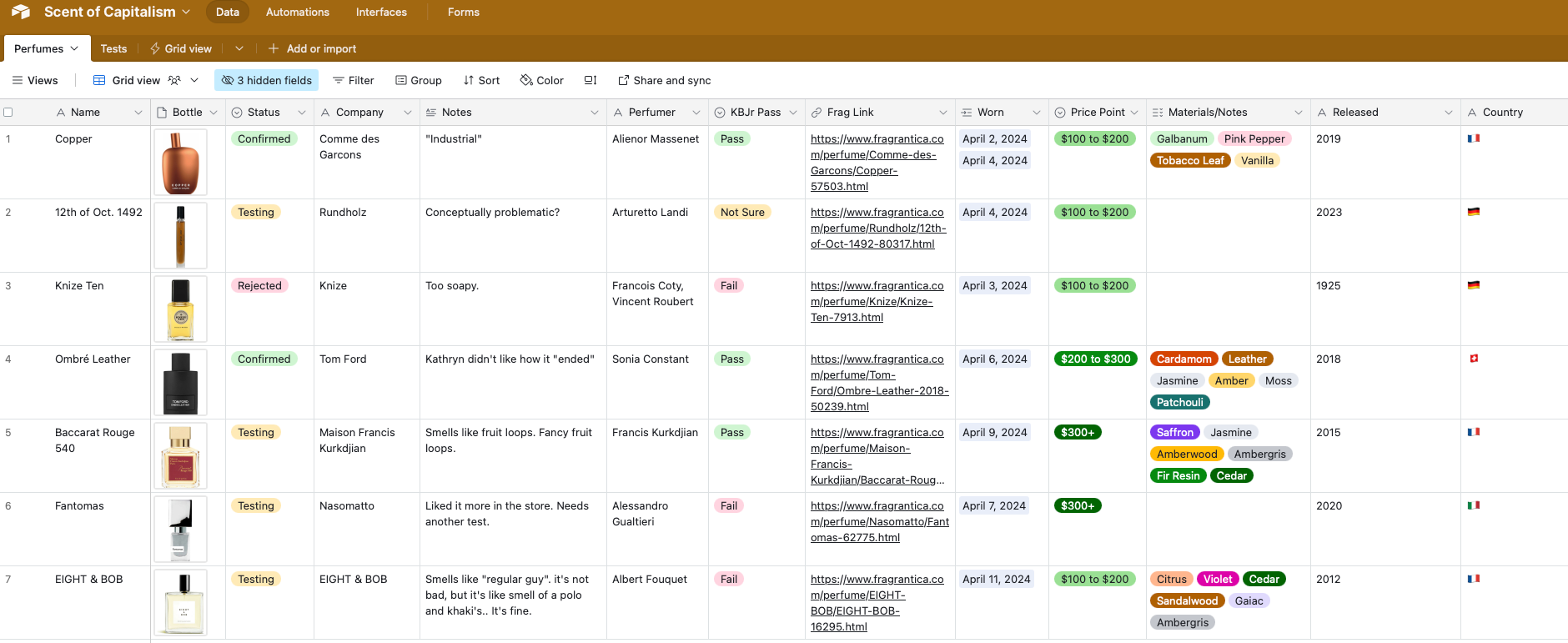The width and height of the screenshot is (1568, 643).
Task: Click the collaborators icon beside Grid view
Action: pos(174,80)
